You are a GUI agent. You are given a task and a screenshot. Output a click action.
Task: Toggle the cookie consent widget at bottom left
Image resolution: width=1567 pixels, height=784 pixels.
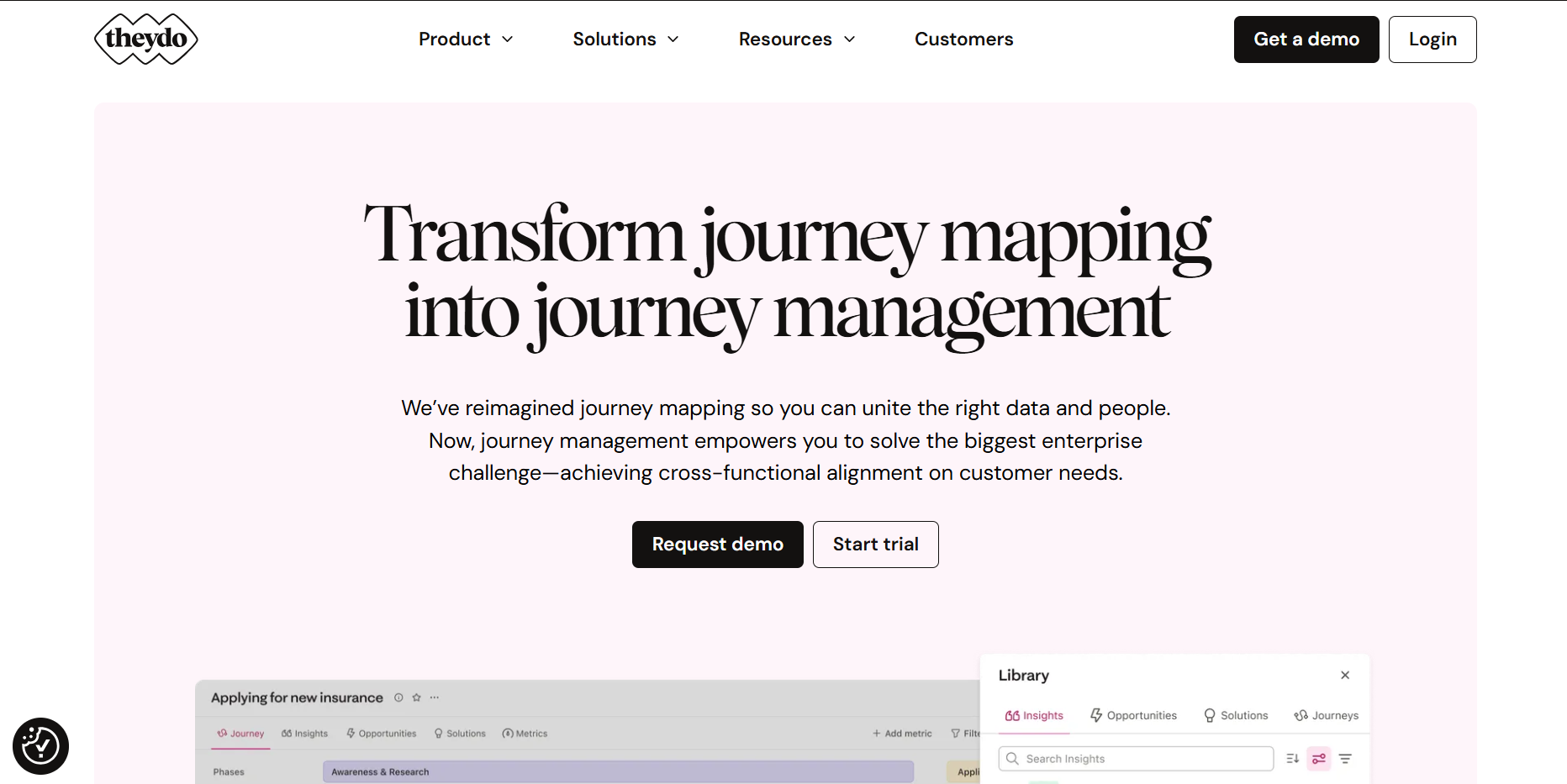[x=40, y=745]
